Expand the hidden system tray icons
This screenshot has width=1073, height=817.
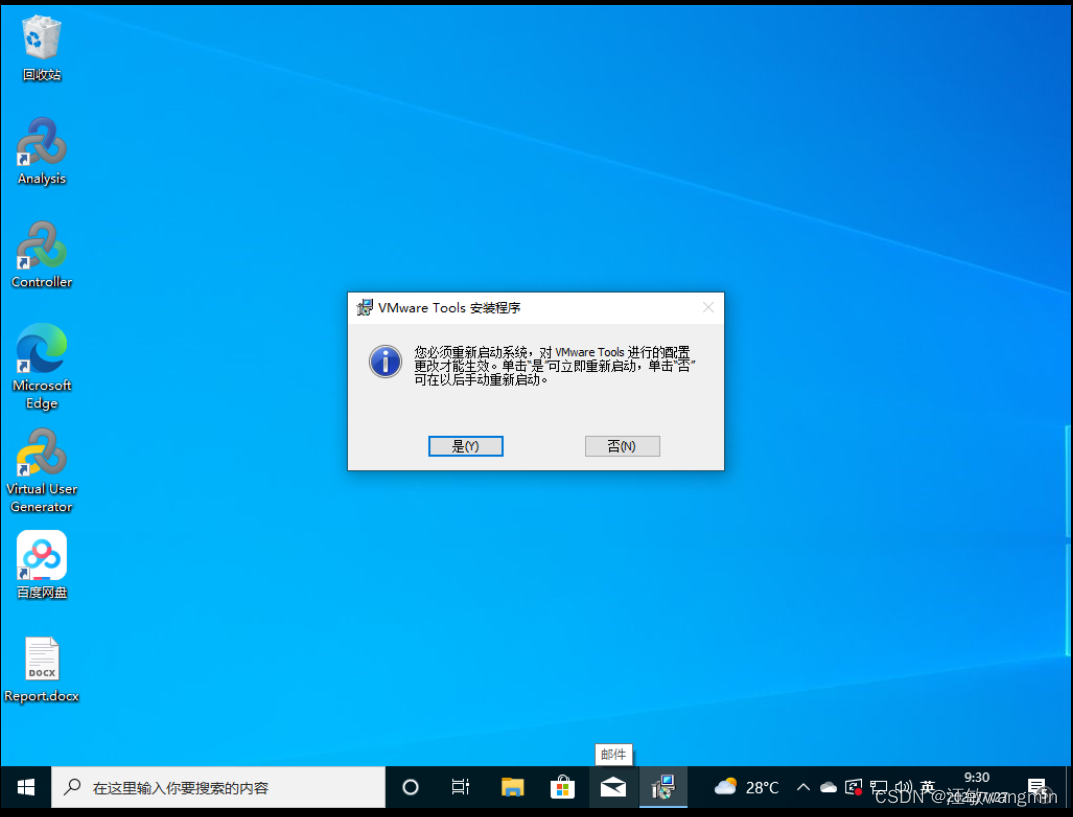coord(803,788)
